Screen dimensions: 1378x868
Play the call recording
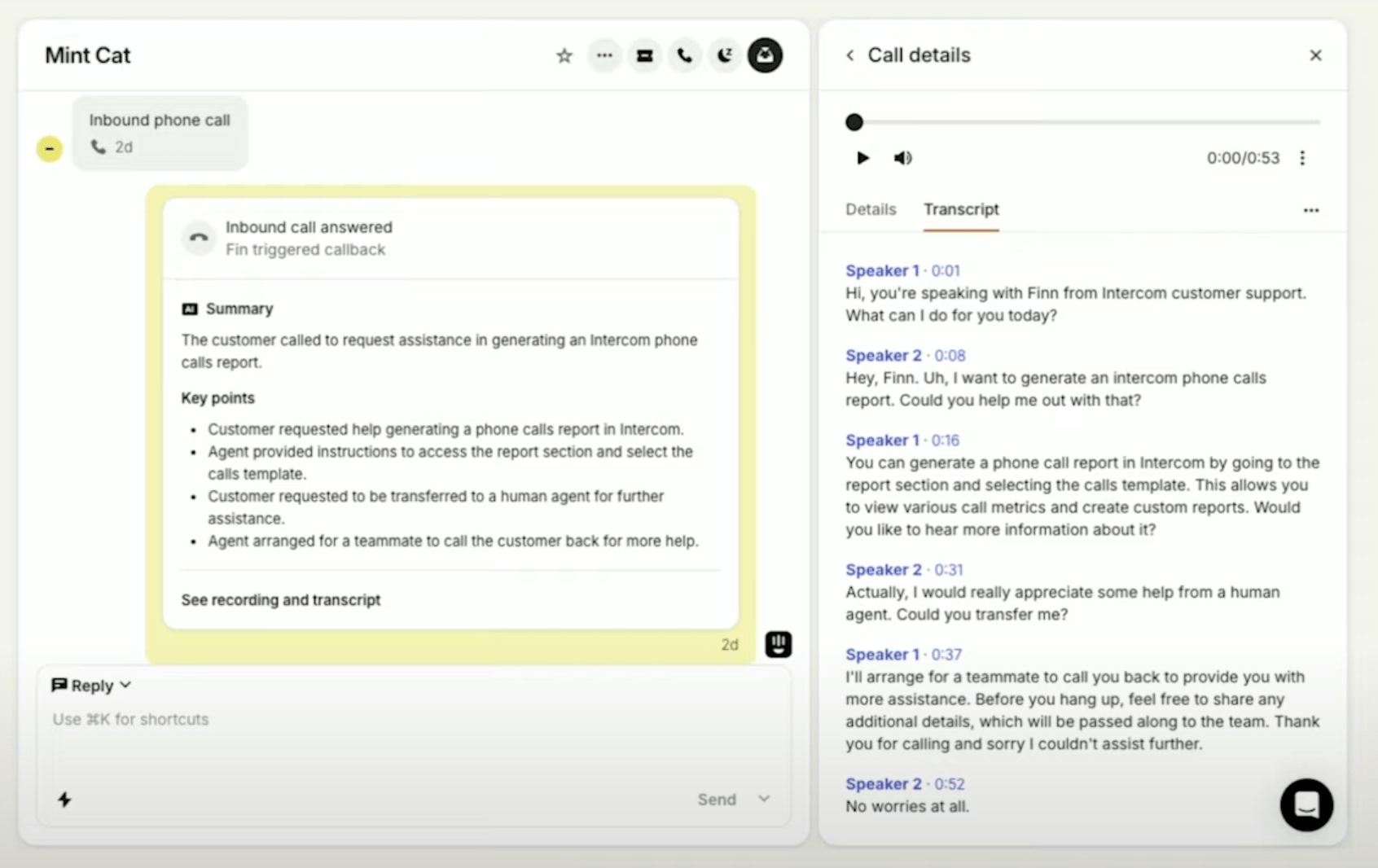coord(862,158)
